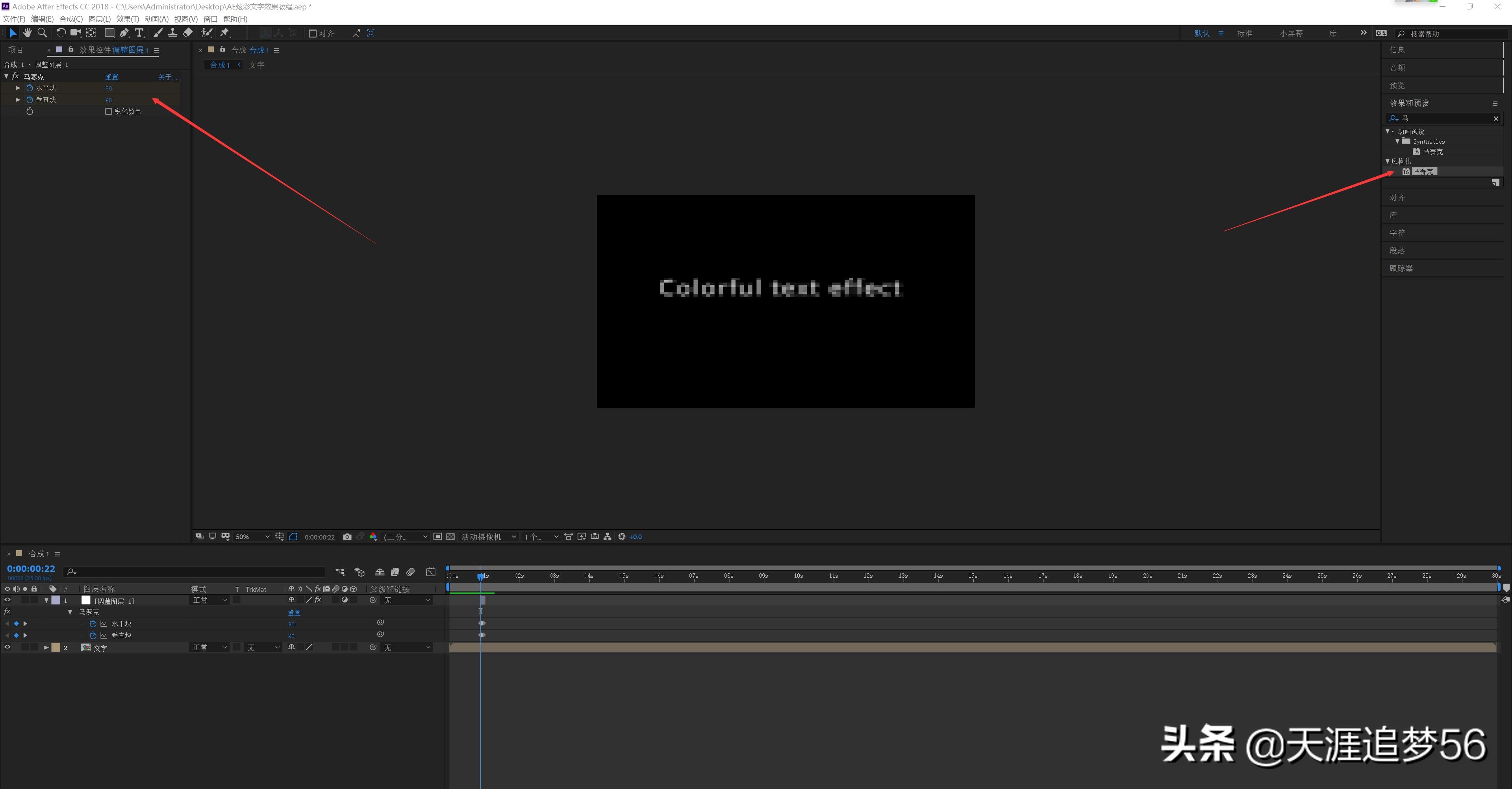Click the playhead marker on the timeline ruler
Viewport: 1512px width, 789px height.
(481, 577)
